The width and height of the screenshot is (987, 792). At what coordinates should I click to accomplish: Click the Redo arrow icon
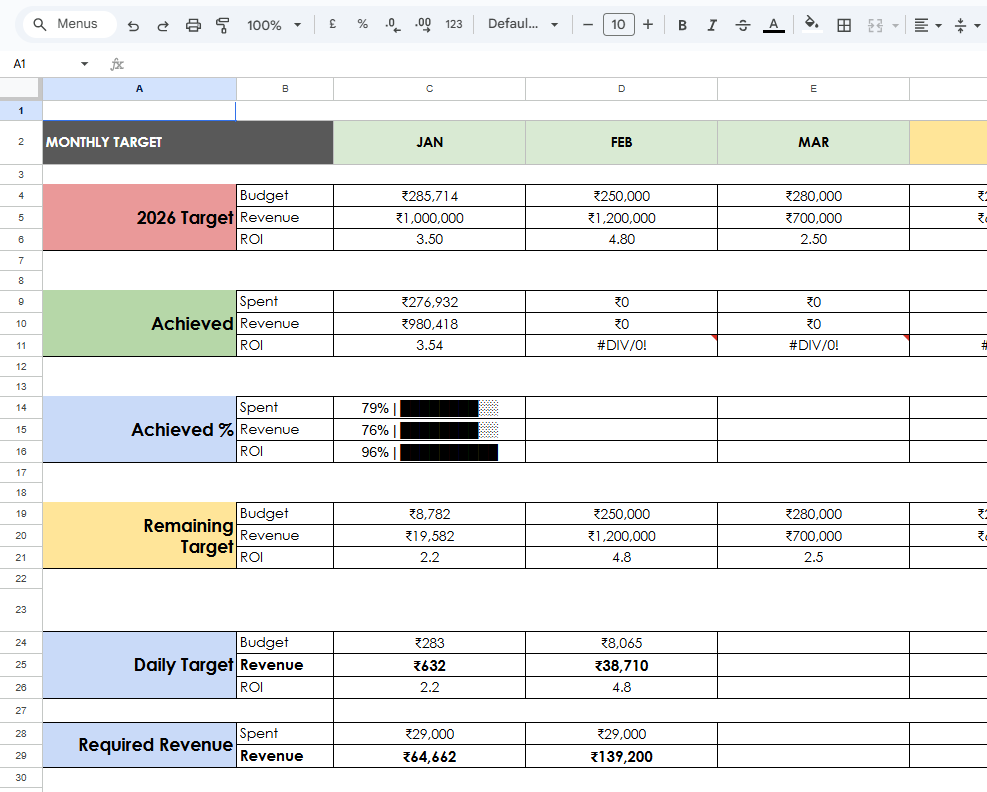click(163, 25)
